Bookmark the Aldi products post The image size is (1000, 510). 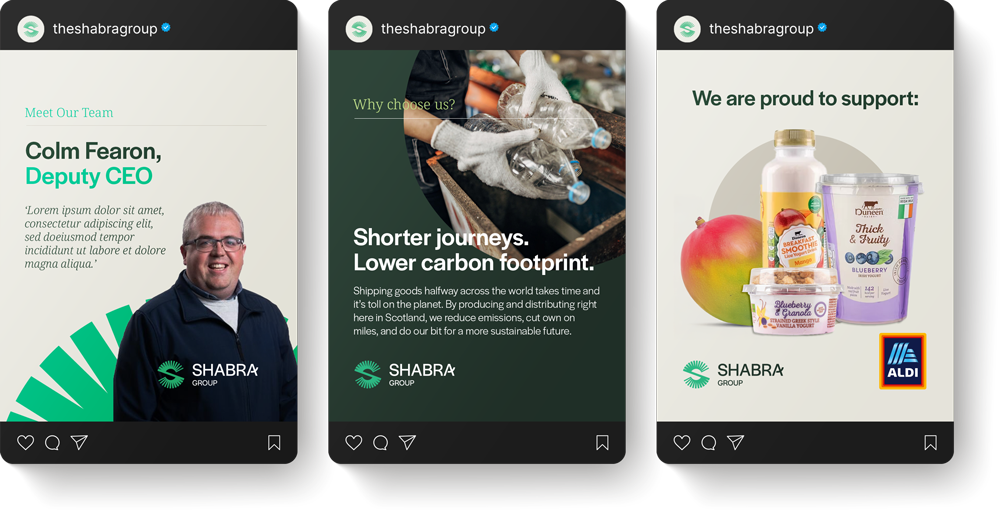click(x=930, y=442)
